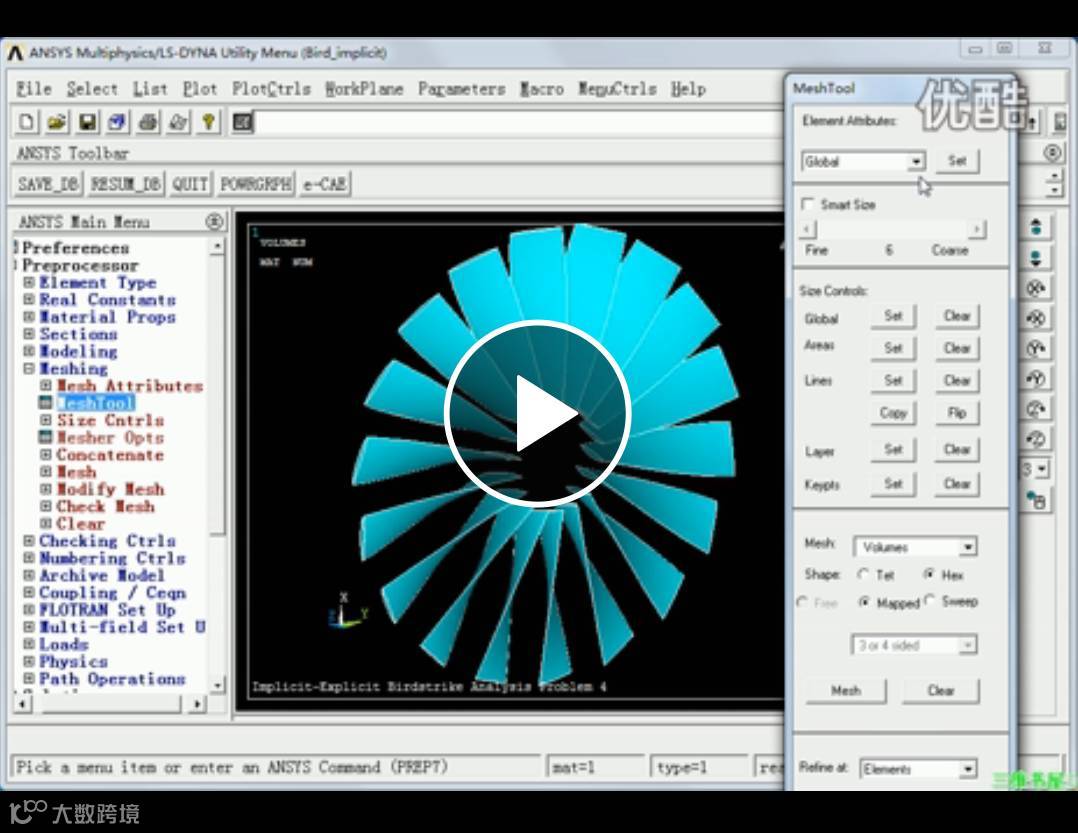Enable the Smart Size checkbox
1078x833 pixels.
point(808,204)
